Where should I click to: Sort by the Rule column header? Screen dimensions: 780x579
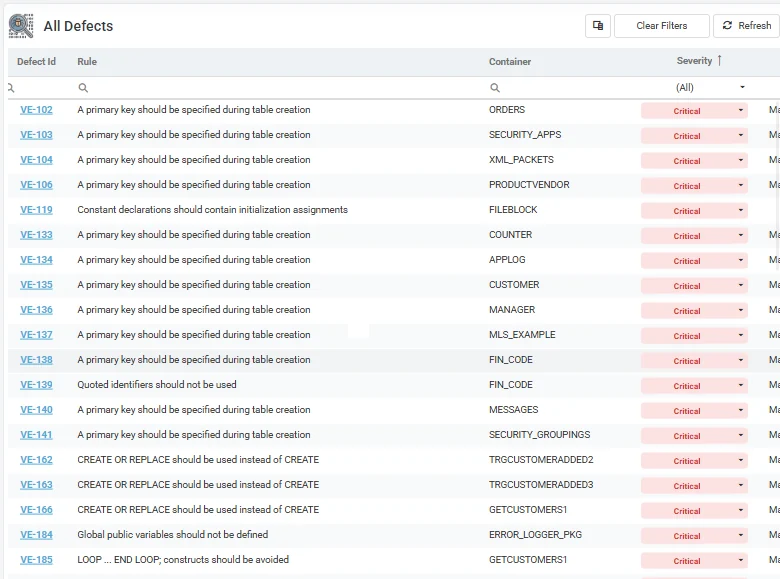[x=87, y=62]
